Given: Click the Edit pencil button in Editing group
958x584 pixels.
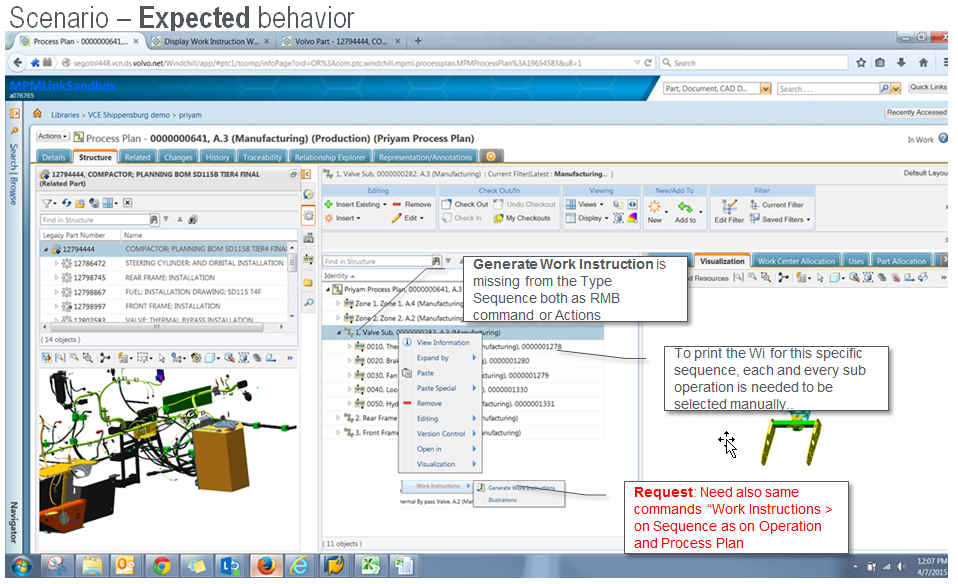Looking at the screenshot, I should [x=407, y=218].
